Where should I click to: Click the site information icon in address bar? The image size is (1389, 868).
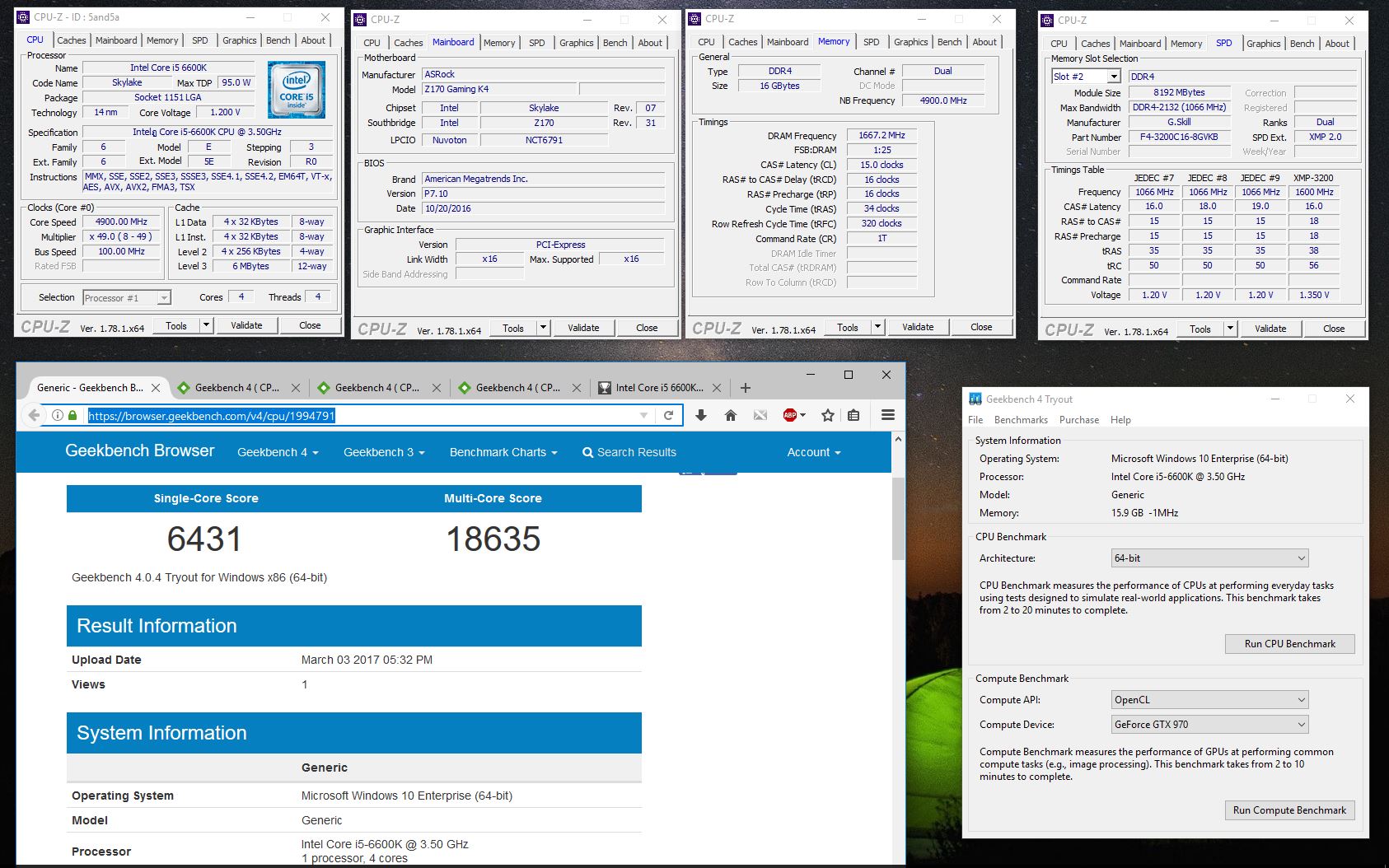pyautogui.click(x=58, y=415)
